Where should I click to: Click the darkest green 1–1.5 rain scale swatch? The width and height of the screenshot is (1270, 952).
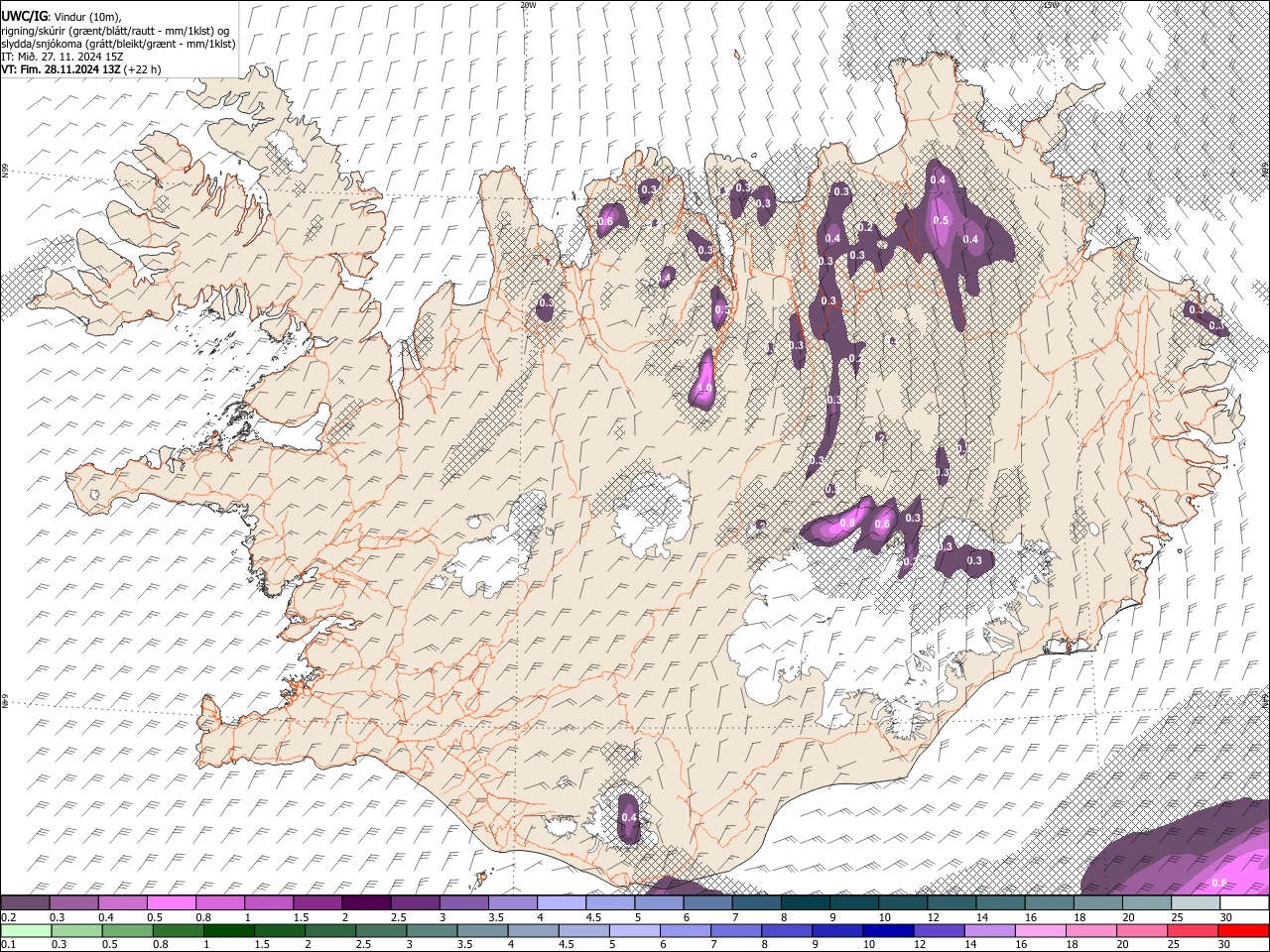(x=230, y=930)
